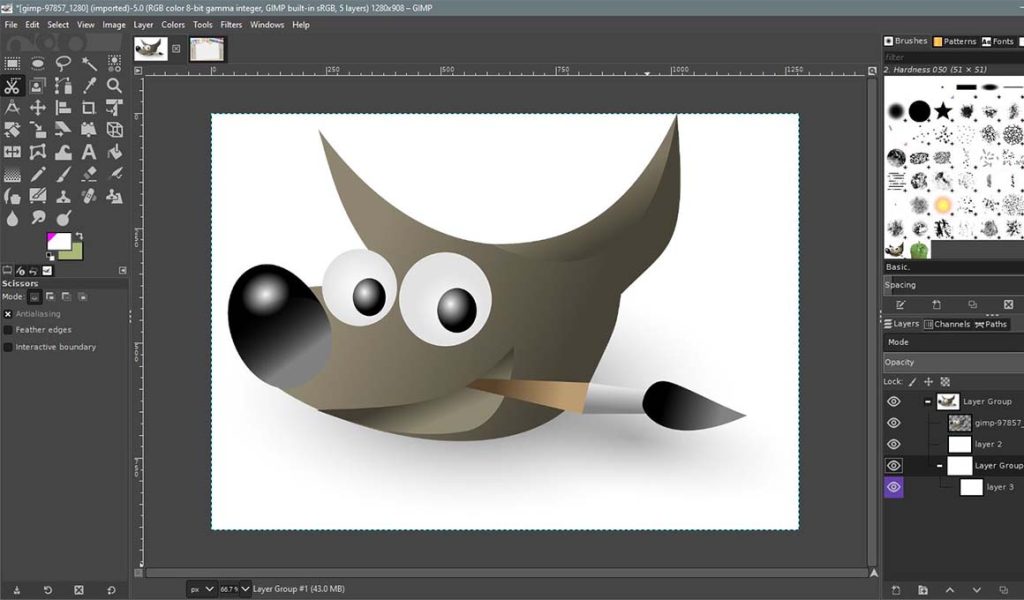Open the px unit dropdown
1024x600 pixels.
tap(202, 589)
